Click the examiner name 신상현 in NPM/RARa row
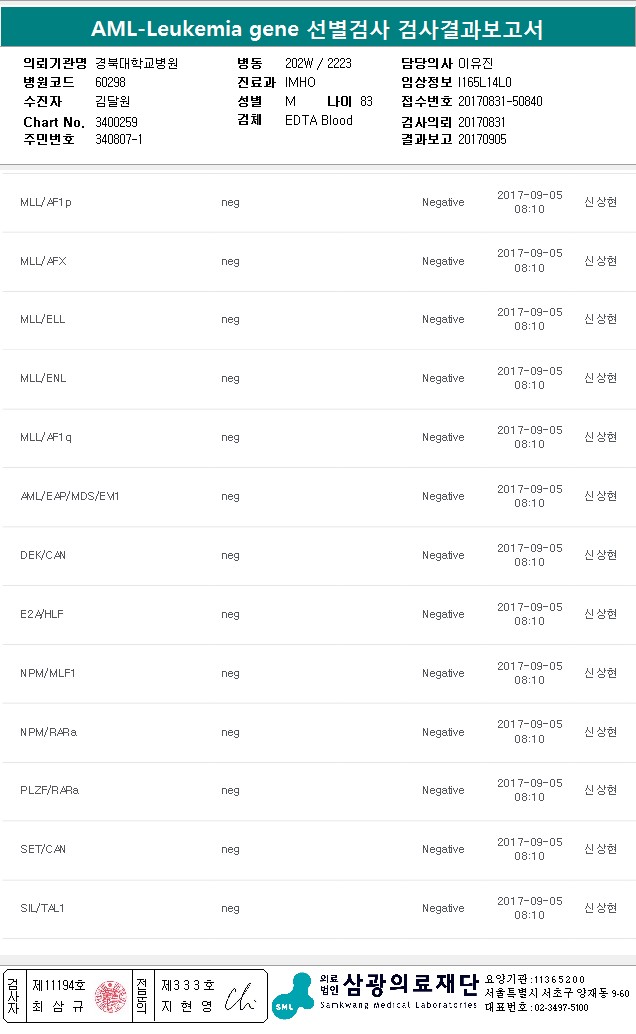This screenshot has height=1034, width=636. point(600,732)
